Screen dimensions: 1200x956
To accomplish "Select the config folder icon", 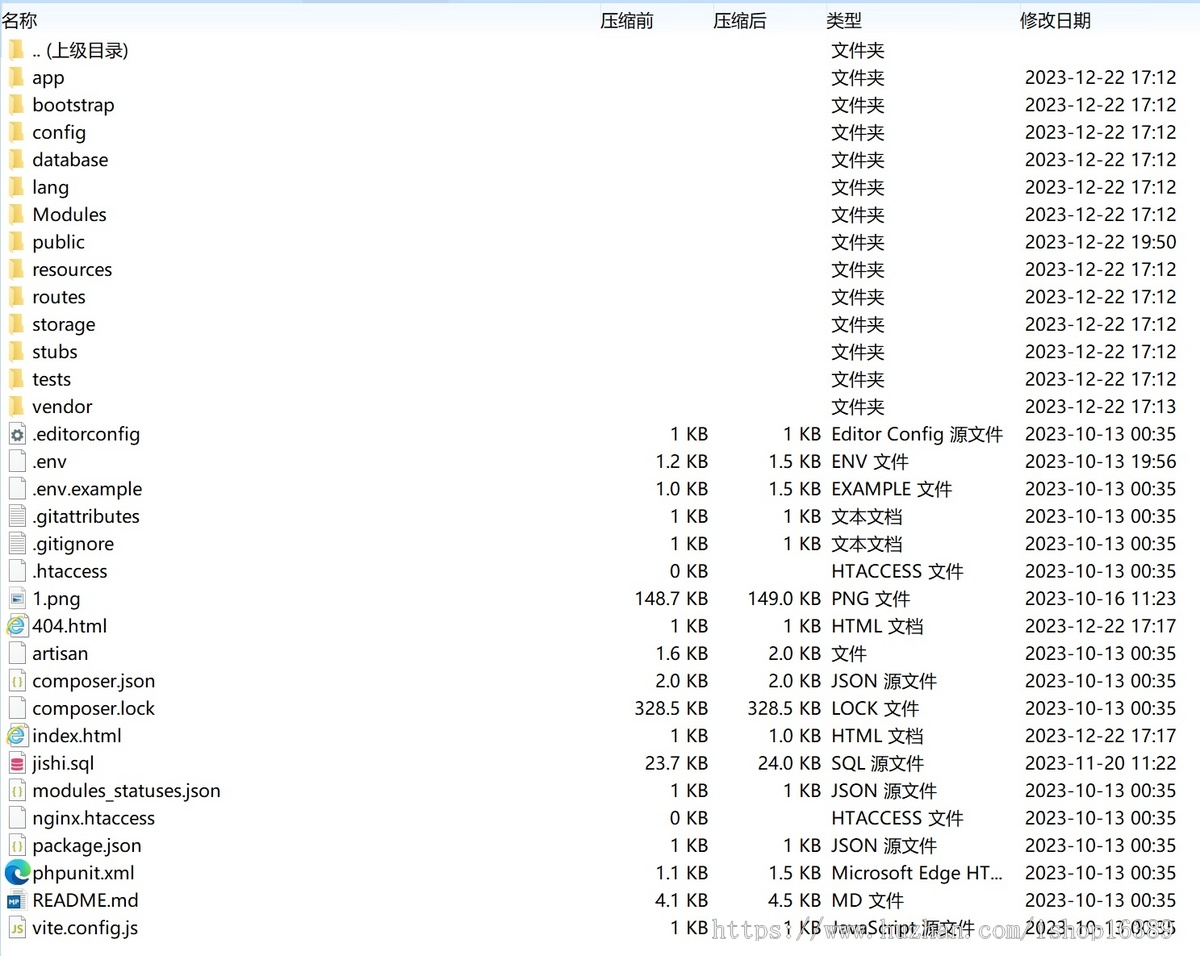I will pos(16,133).
